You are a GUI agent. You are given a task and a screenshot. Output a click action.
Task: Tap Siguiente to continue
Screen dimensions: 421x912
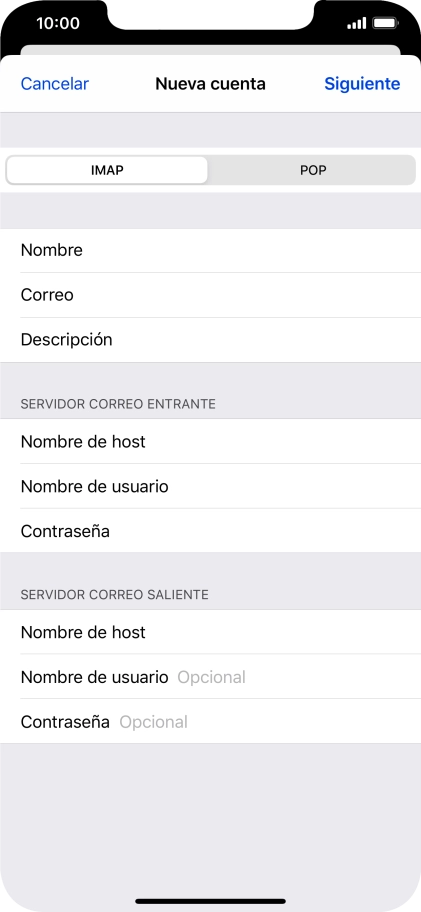pyautogui.click(x=362, y=84)
